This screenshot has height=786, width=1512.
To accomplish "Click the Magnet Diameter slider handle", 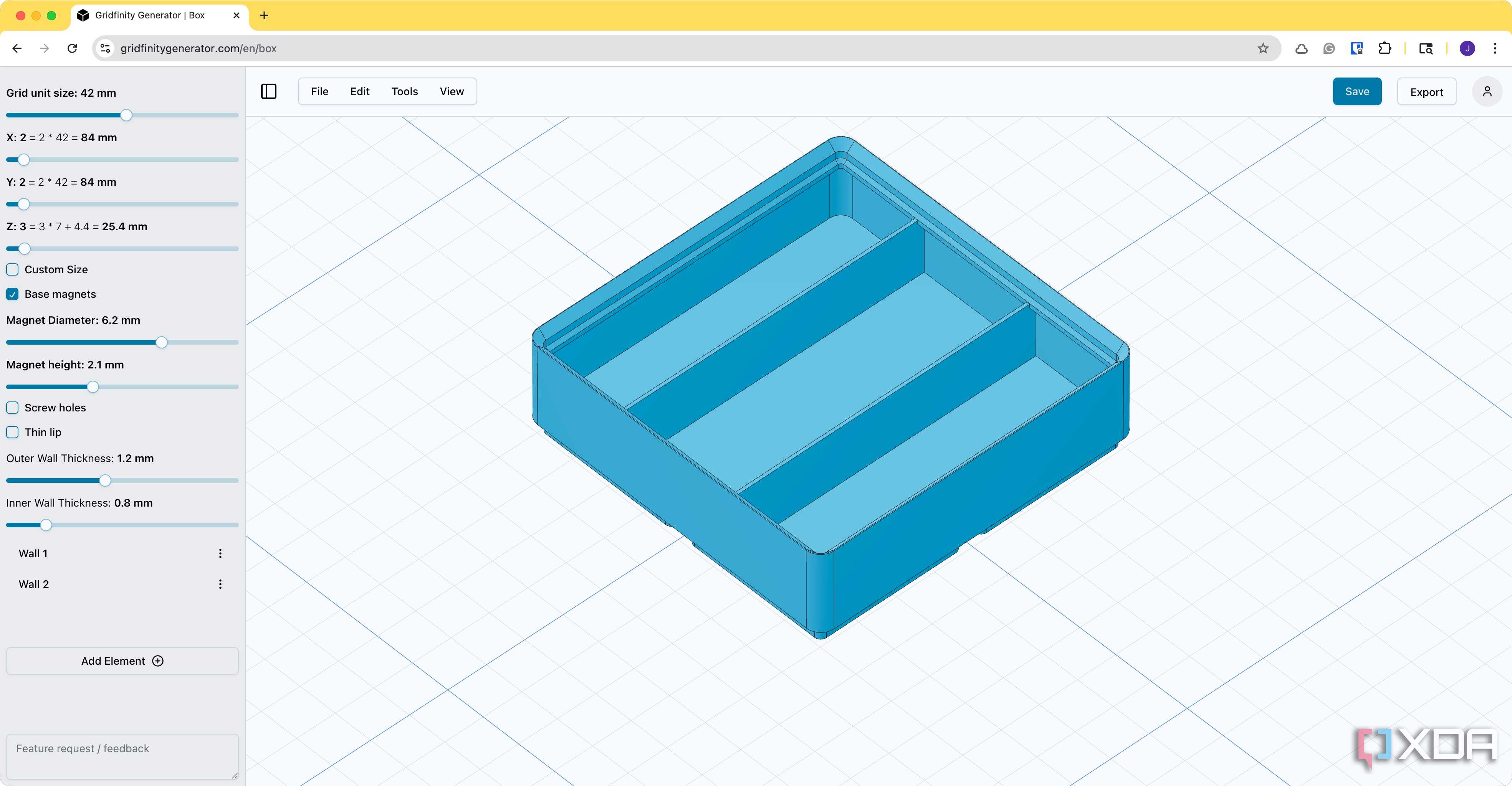I will (x=161, y=343).
